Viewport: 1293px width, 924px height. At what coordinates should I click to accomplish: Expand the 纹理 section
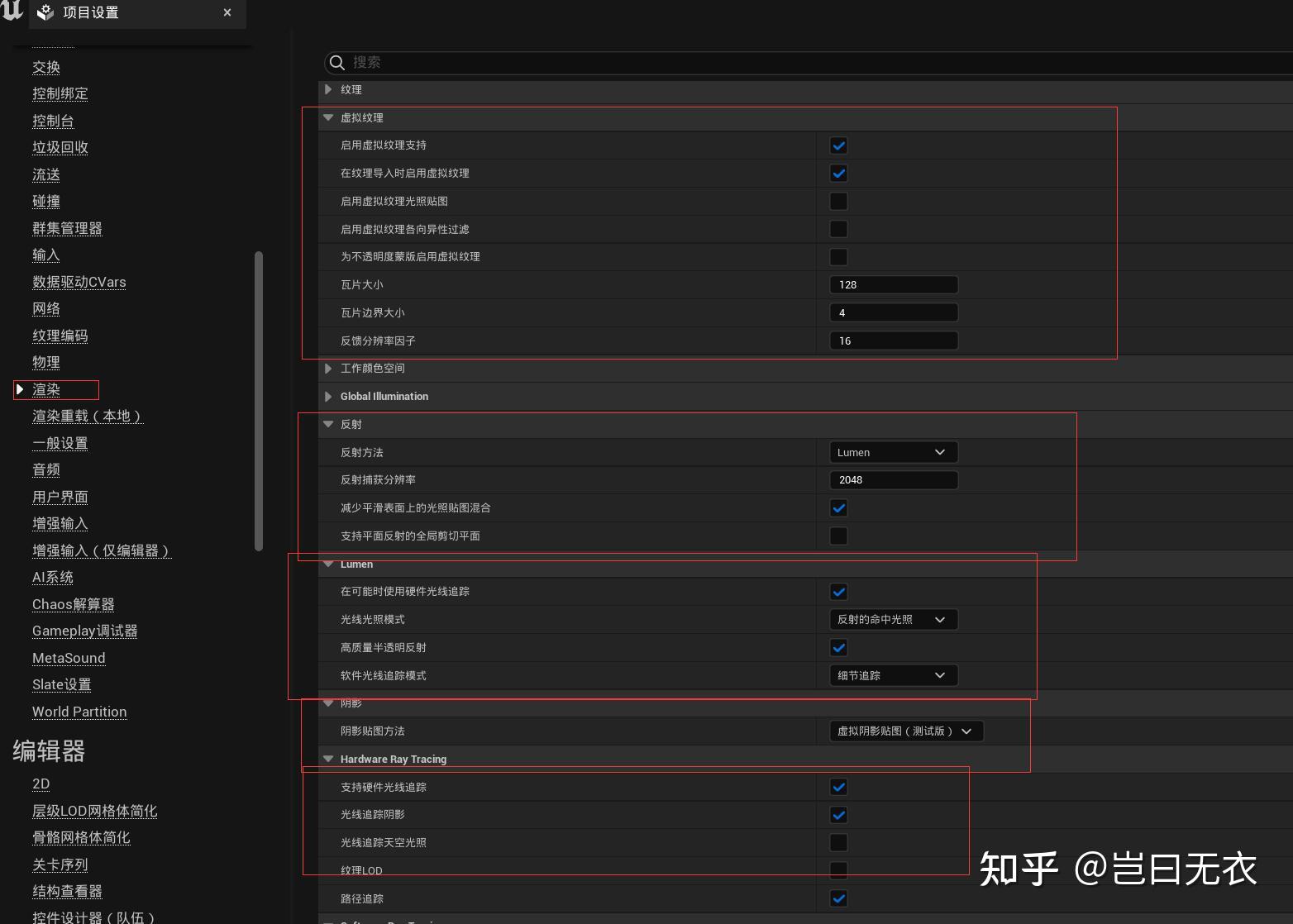328,89
